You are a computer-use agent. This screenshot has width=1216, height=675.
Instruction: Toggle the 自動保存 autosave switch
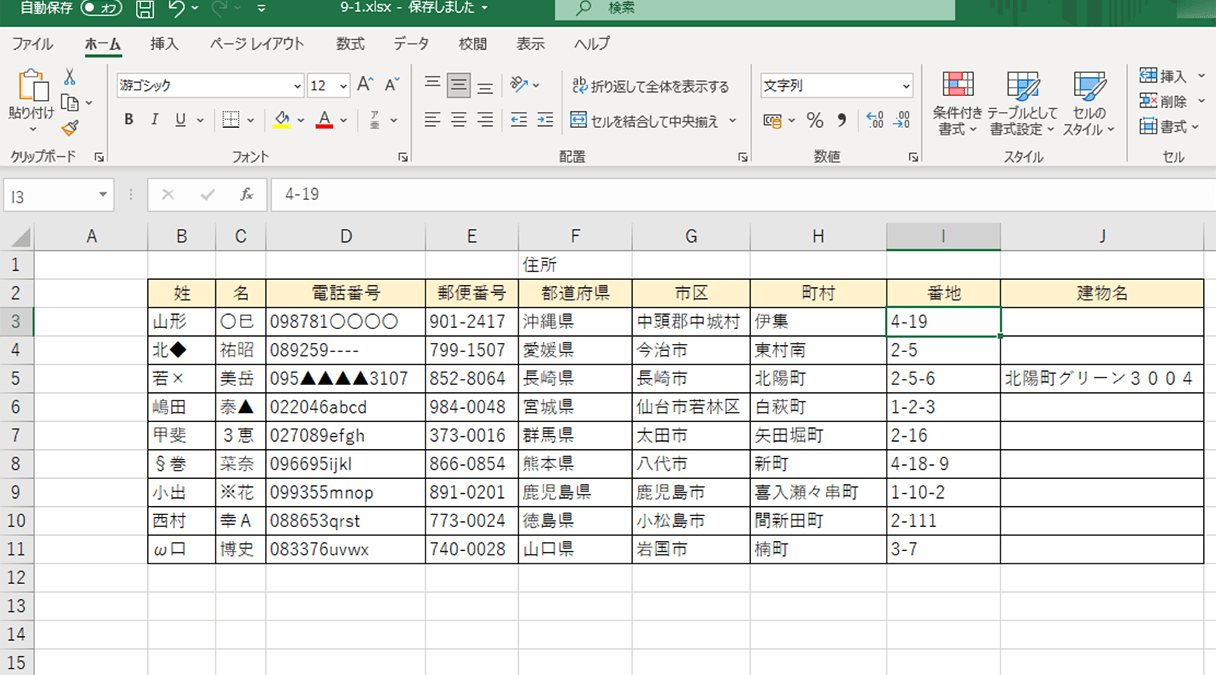(x=102, y=8)
